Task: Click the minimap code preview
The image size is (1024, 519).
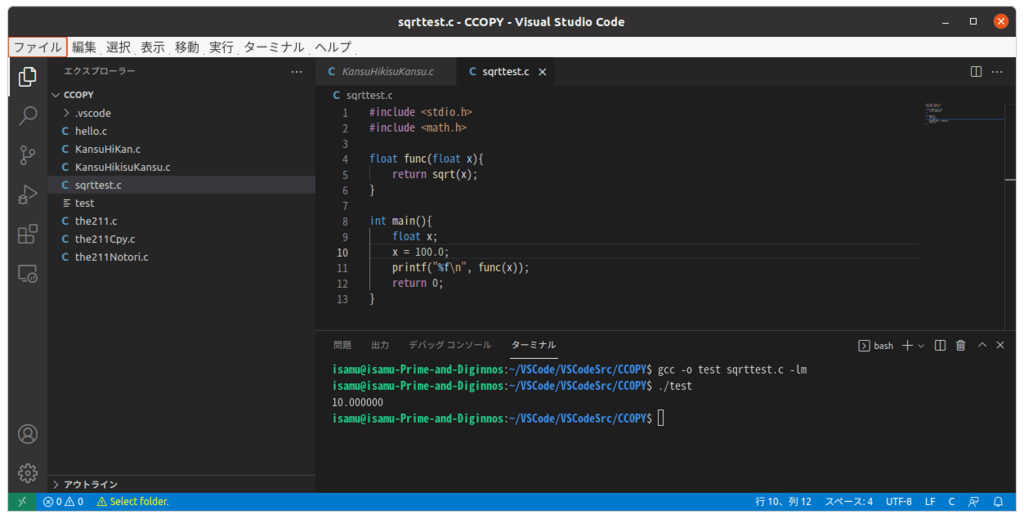Action: pos(964,114)
